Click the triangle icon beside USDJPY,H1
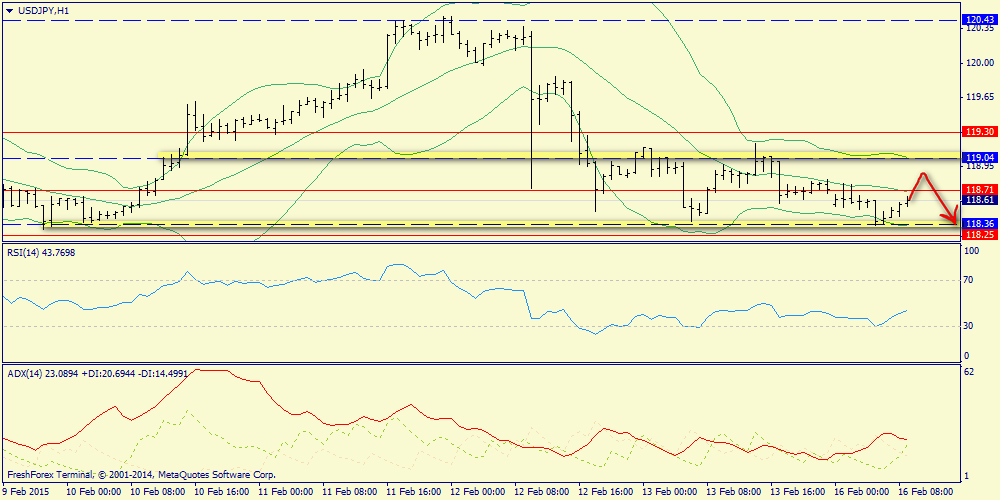1000x500 pixels. (x=8, y=10)
